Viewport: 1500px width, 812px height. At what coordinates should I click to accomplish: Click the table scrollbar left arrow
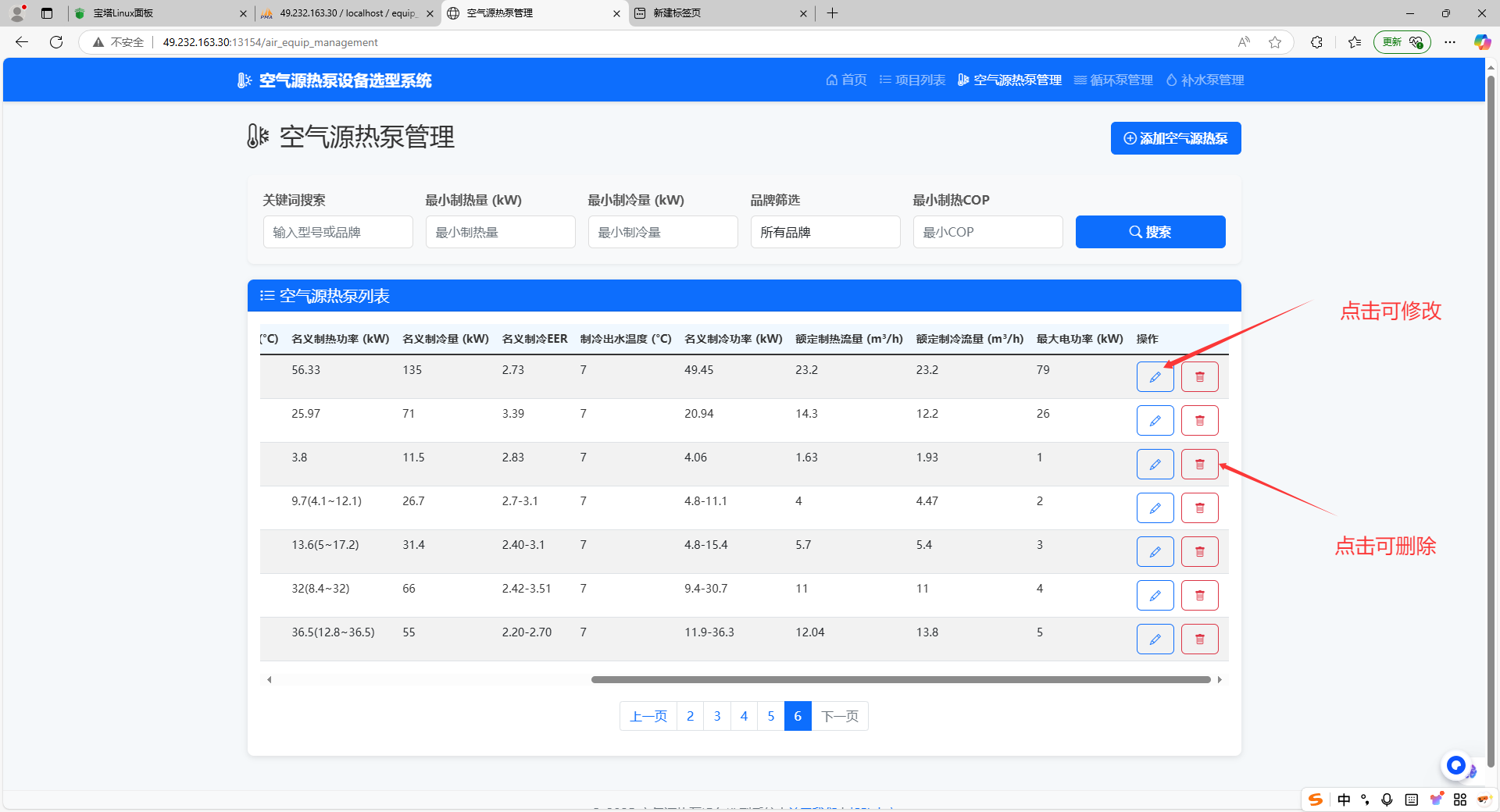pyautogui.click(x=270, y=679)
